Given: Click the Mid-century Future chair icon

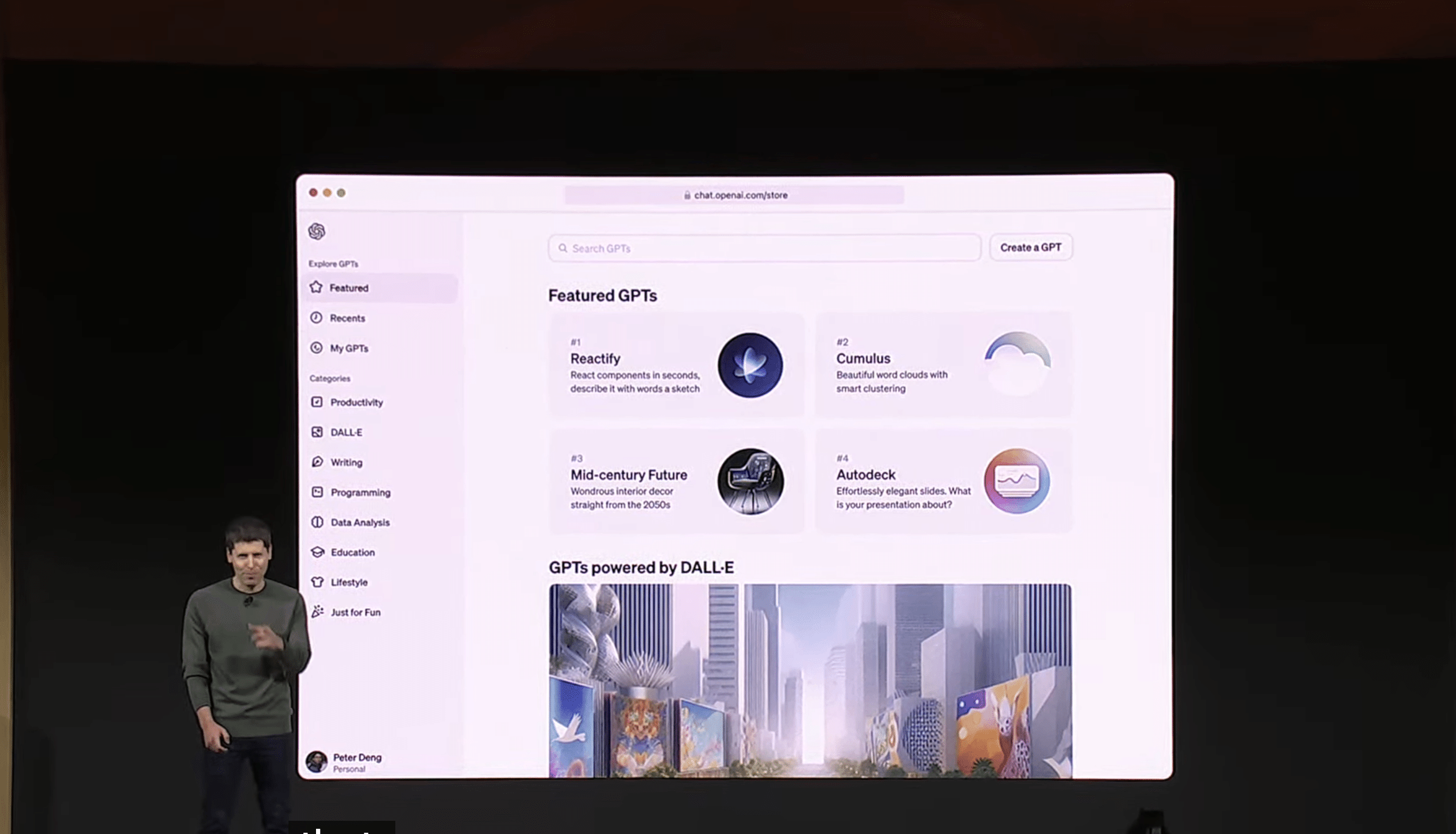Looking at the screenshot, I should (x=750, y=481).
